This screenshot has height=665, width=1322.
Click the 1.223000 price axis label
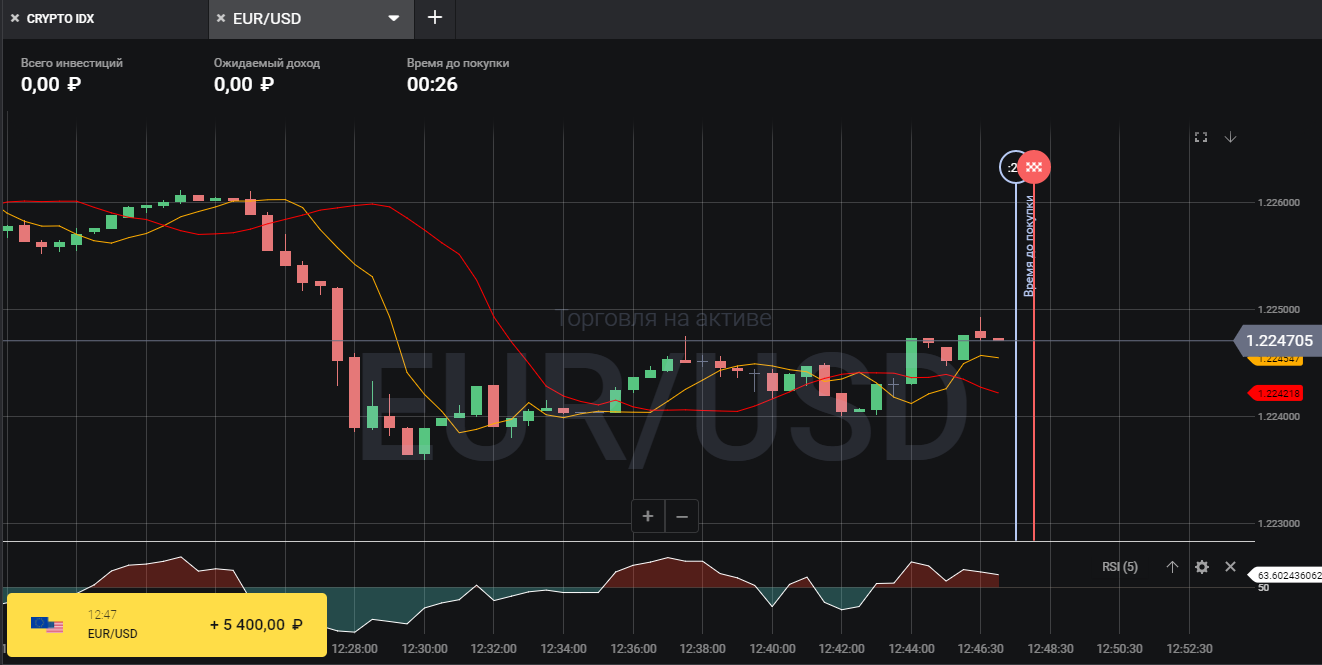click(x=1279, y=523)
